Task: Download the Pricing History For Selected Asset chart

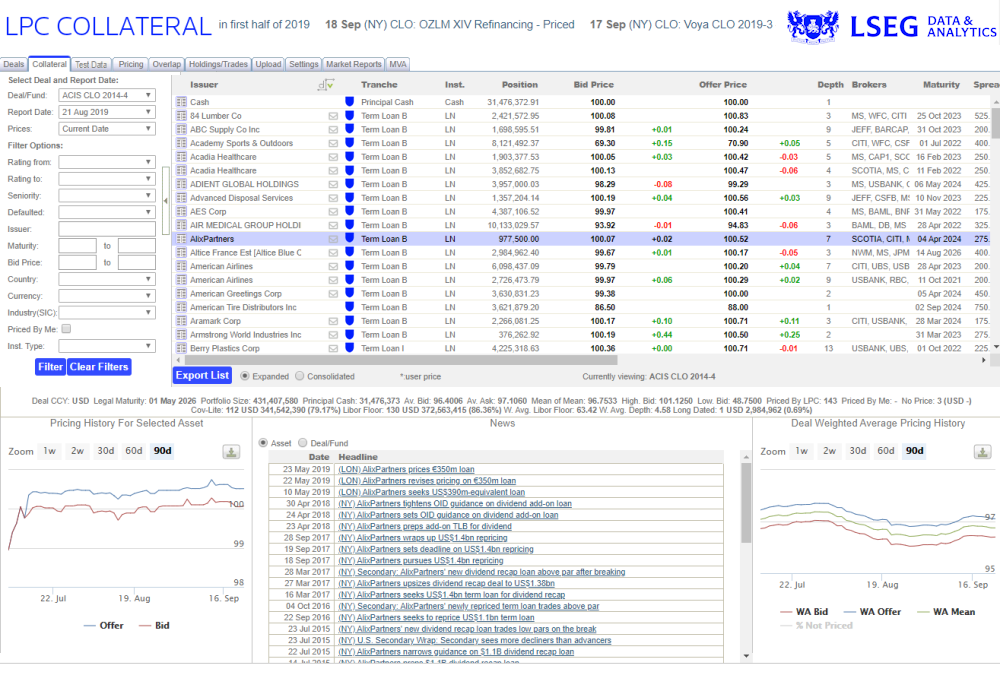Action: tap(231, 452)
